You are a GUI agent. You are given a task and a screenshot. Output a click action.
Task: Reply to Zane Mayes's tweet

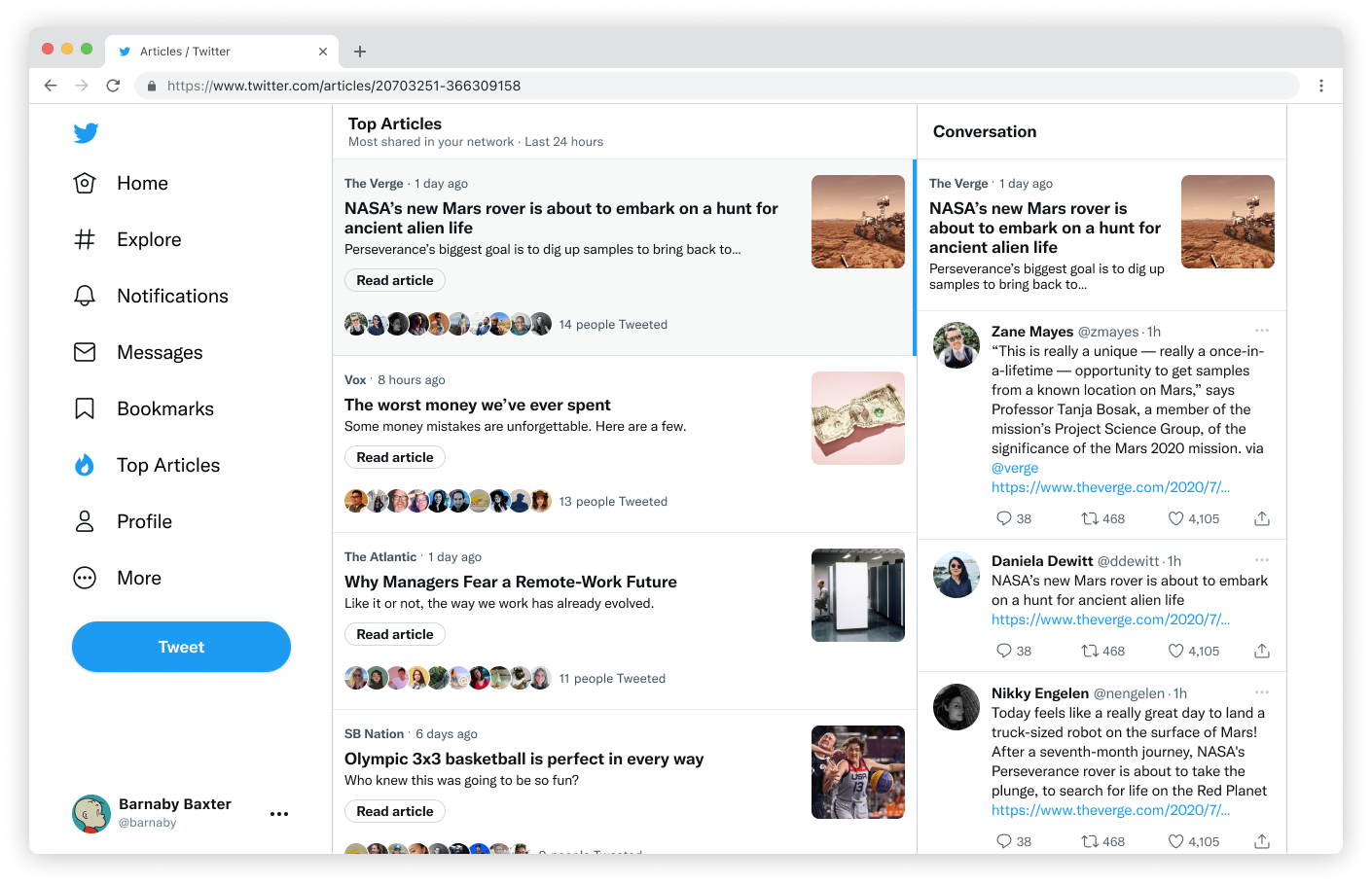coord(1004,518)
